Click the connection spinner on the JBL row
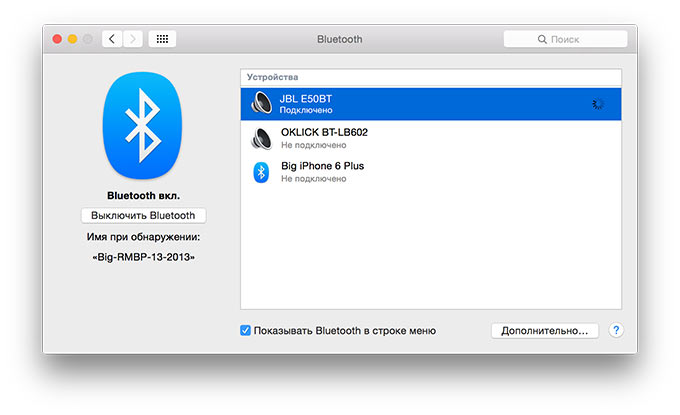This screenshot has height=415, width=680. (598, 104)
